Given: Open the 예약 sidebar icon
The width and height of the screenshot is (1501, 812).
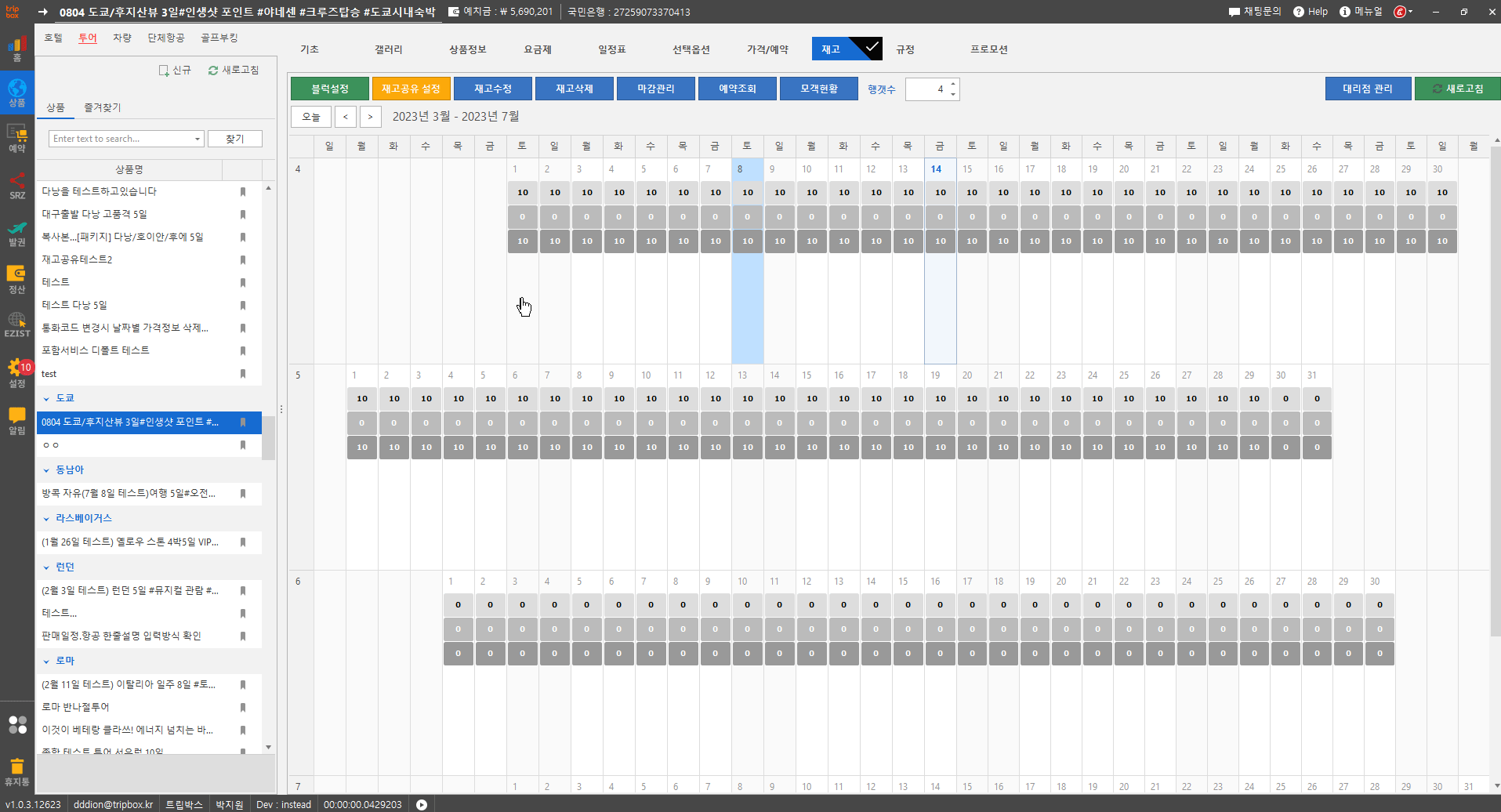Looking at the screenshot, I should click(x=17, y=138).
